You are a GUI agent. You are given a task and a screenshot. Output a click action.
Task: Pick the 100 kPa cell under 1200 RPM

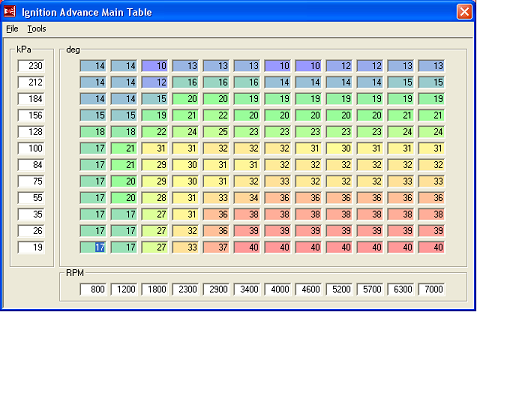coord(124,148)
